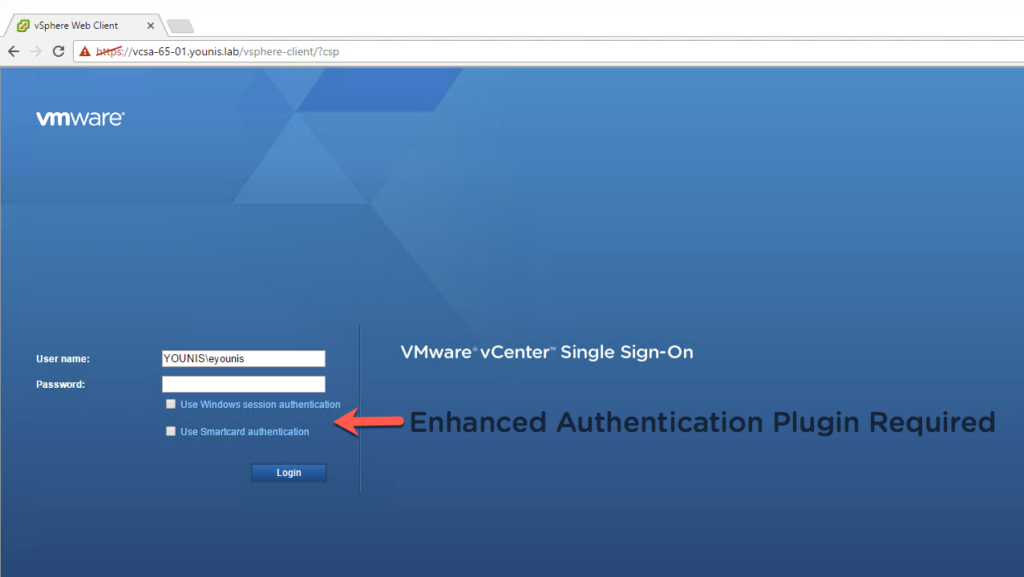
Task: Click the vmware logo
Action: click(x=80, y=118)
